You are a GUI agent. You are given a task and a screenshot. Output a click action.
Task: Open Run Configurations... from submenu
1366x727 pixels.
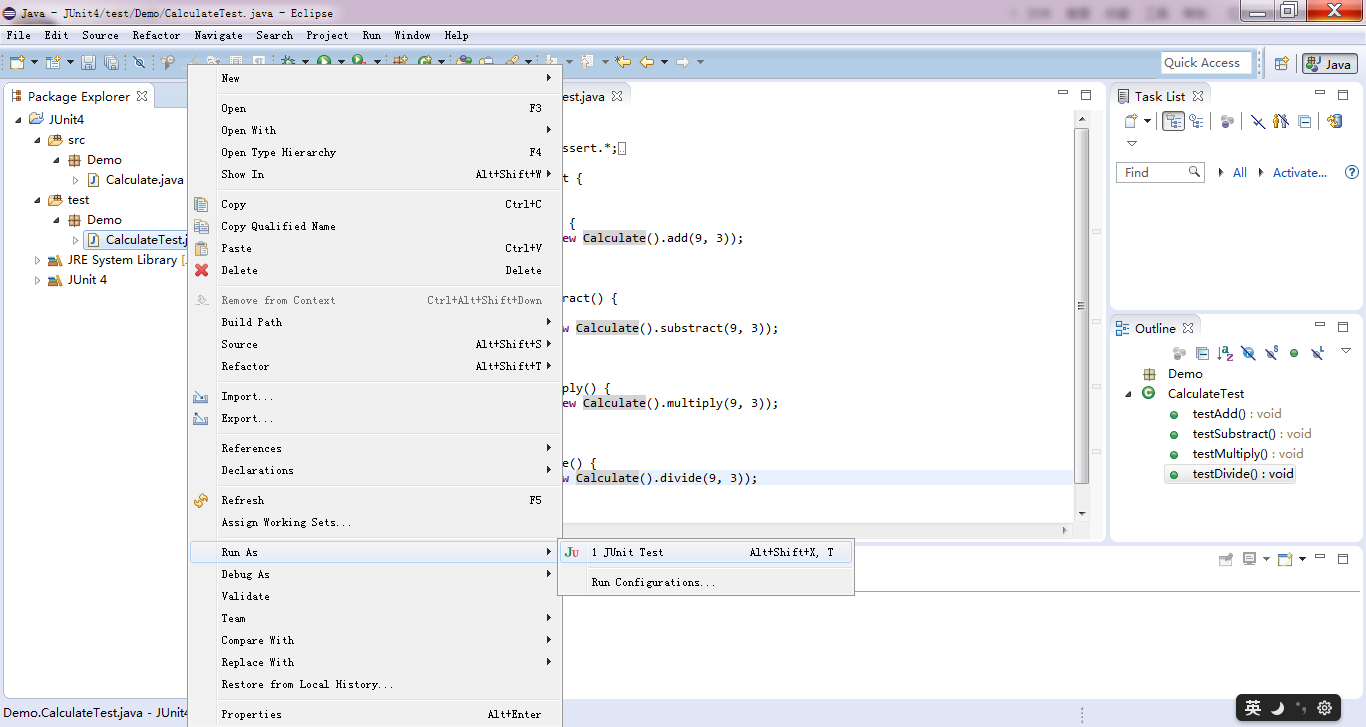click(x=653, y=582)
